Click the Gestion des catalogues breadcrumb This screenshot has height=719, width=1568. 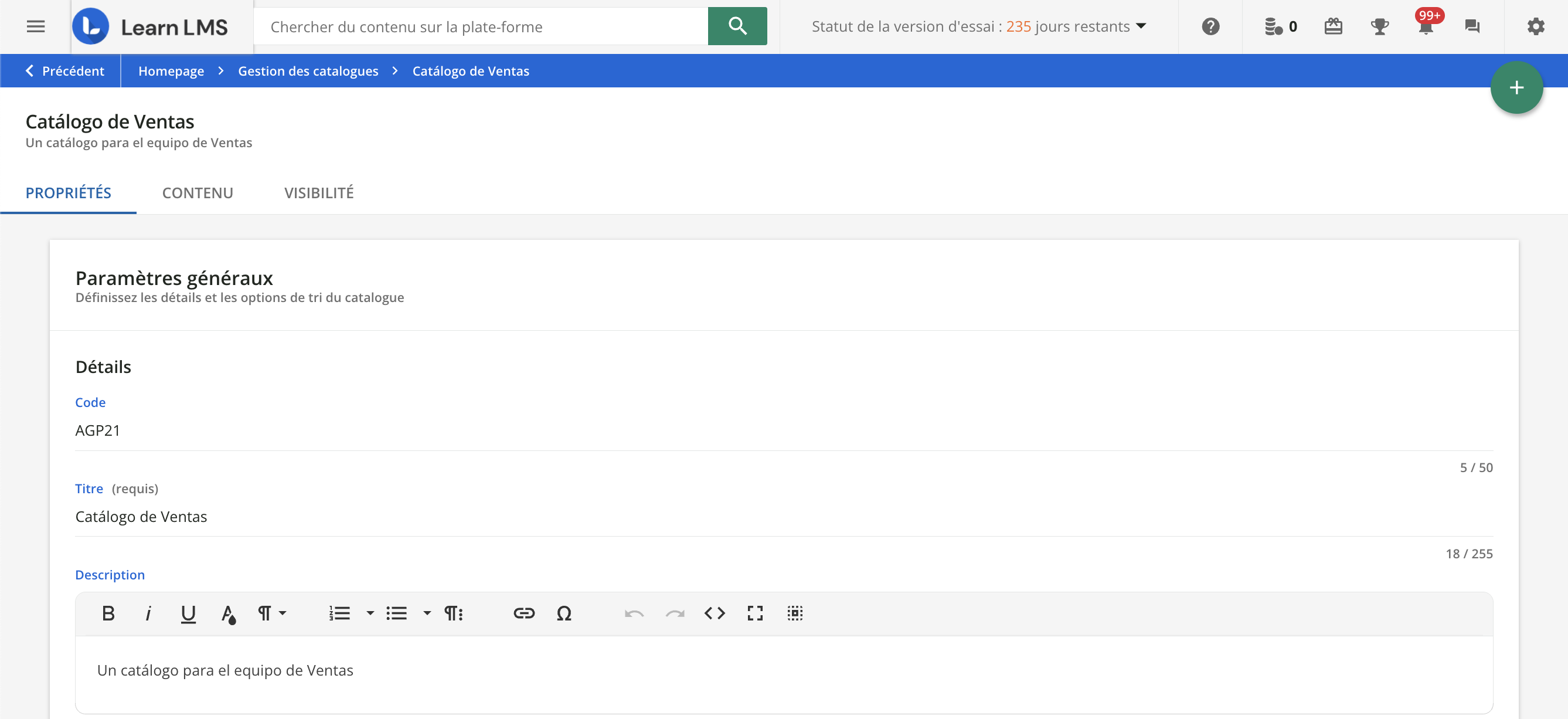coord(308,71)
